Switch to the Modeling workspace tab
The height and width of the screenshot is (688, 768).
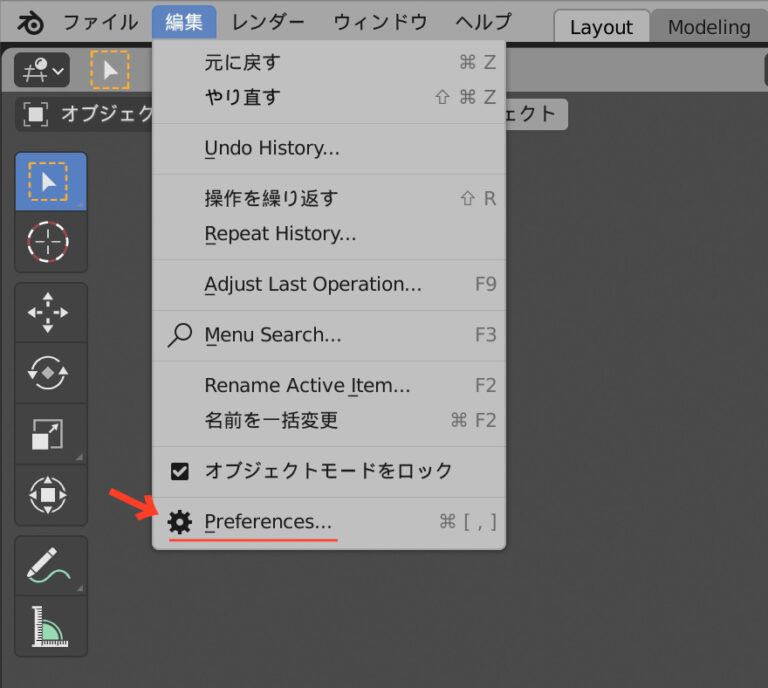coord(708,27)
